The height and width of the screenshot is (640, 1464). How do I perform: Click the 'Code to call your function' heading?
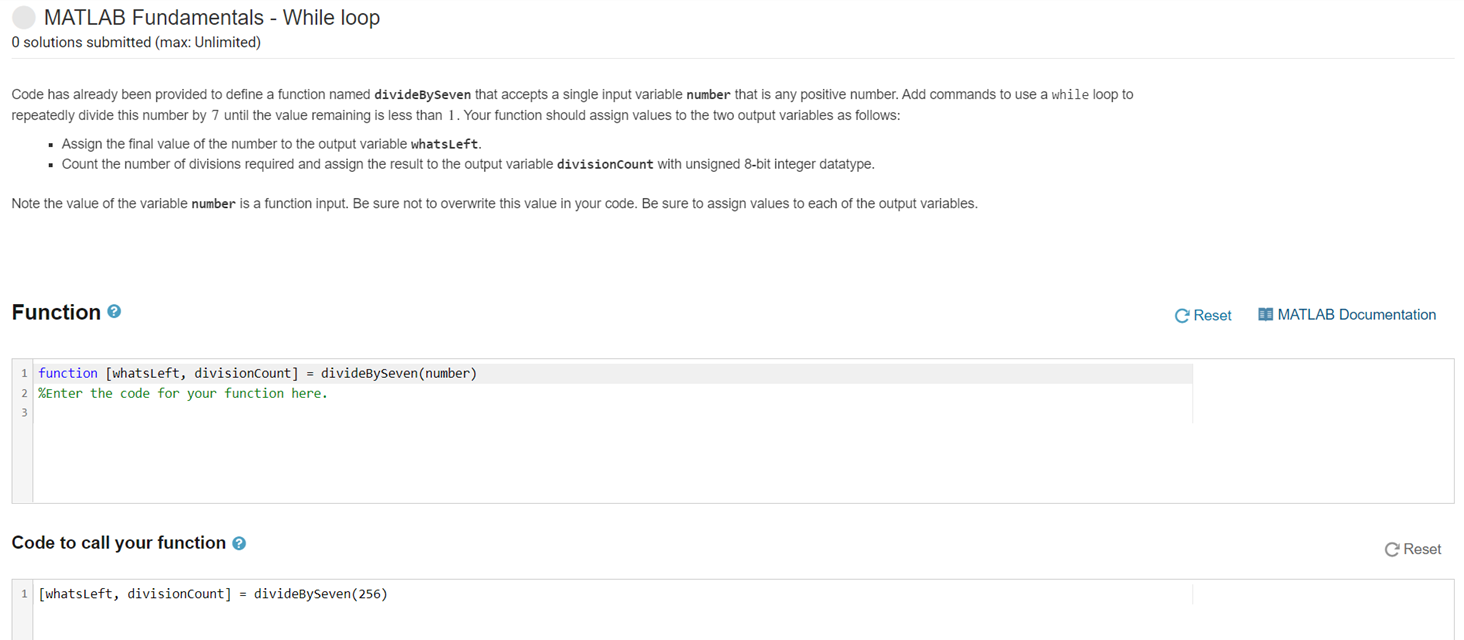119,543
